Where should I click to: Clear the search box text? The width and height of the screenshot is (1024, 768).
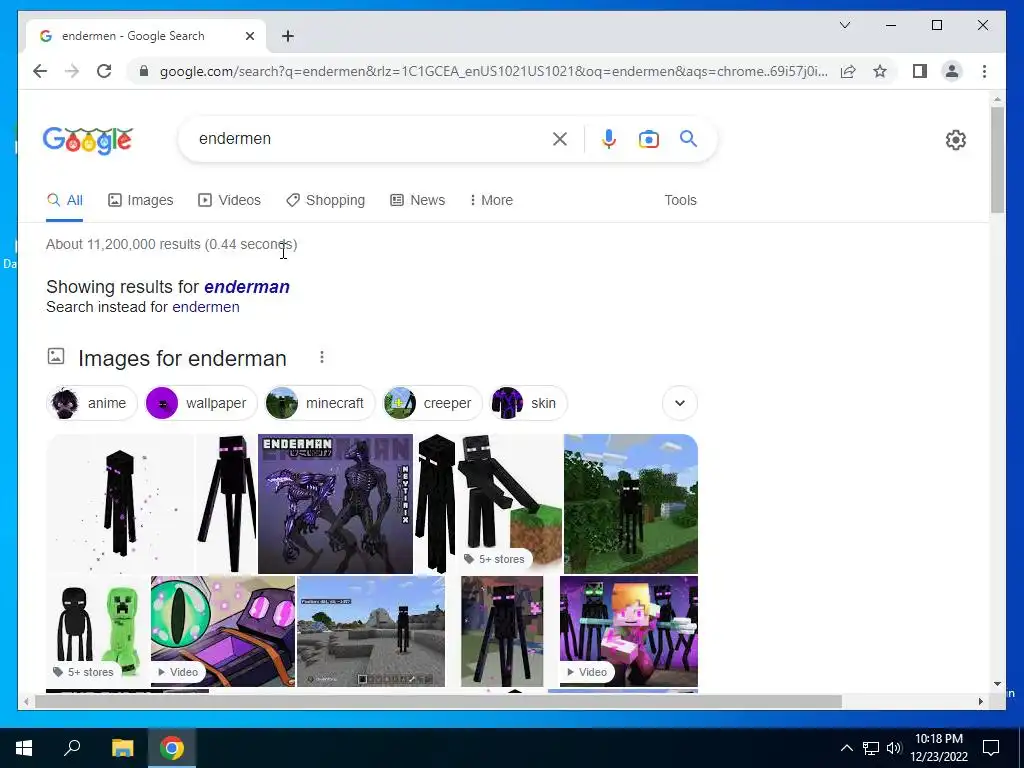click(560, 139)
